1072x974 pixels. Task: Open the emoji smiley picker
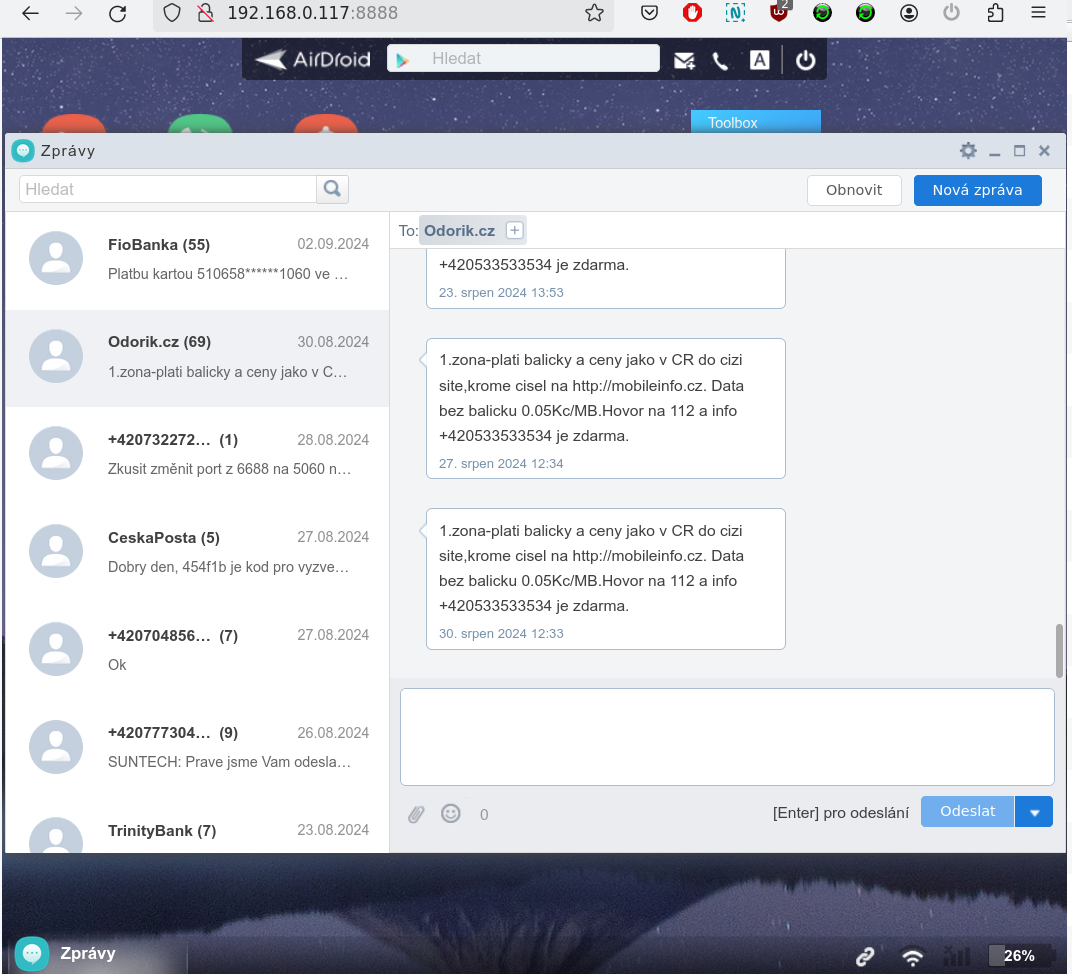451,813
